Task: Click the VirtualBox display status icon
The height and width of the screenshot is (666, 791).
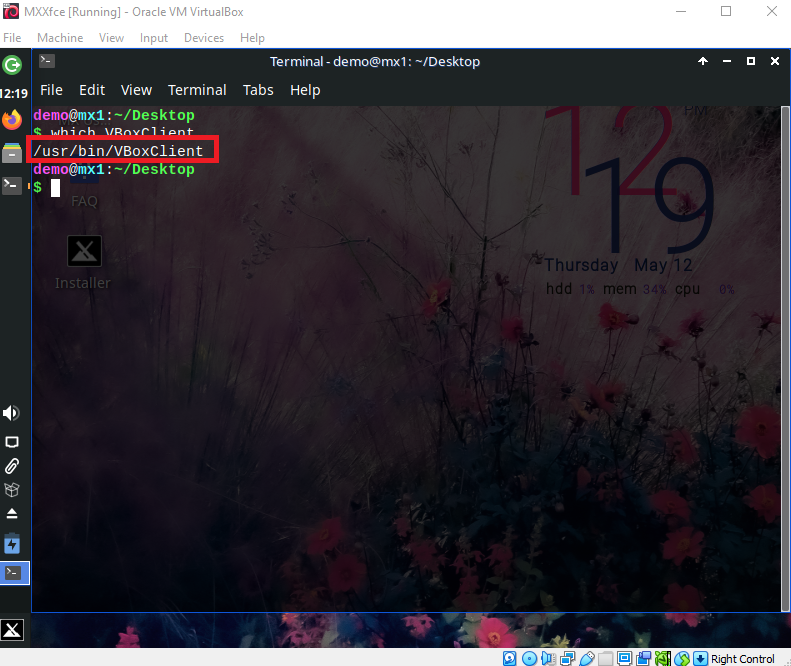Action: [625, 658]
